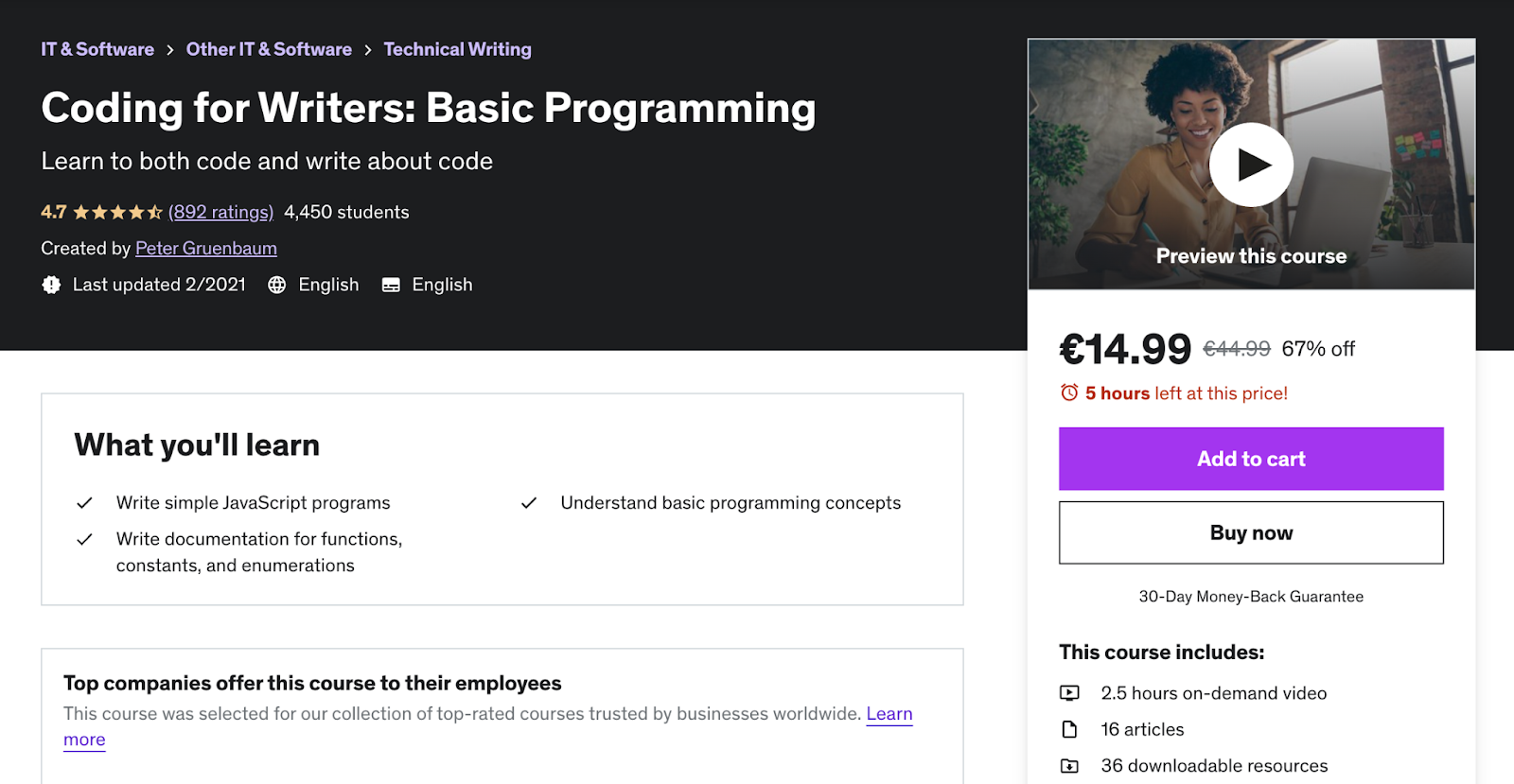Screen dimensions: 1514x784
Task: Click the star rating icons
Action: point(117,213)
